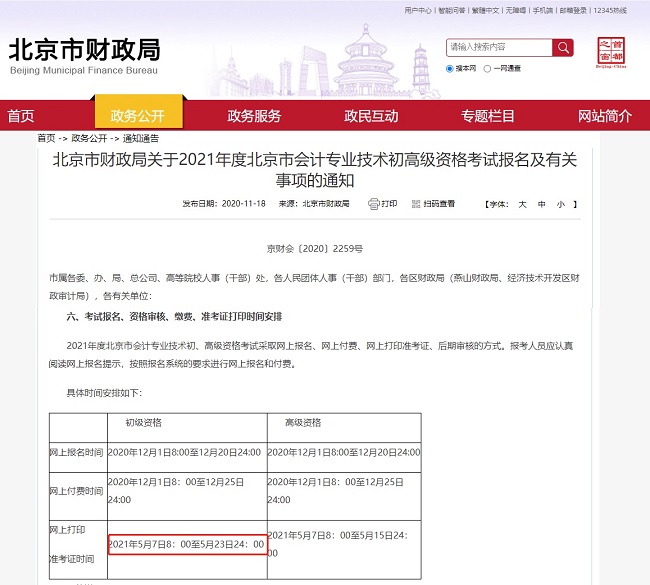Screen dimensions: 650x585
Task: Go to 政务公开 in the breadcrumb
Action: (x=89, y=138)
